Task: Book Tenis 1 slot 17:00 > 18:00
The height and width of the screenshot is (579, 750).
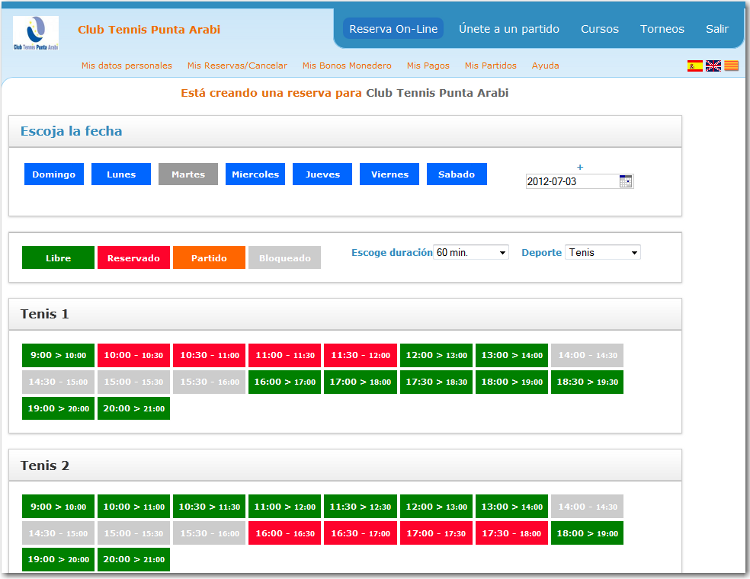Action: pos(360,382)
